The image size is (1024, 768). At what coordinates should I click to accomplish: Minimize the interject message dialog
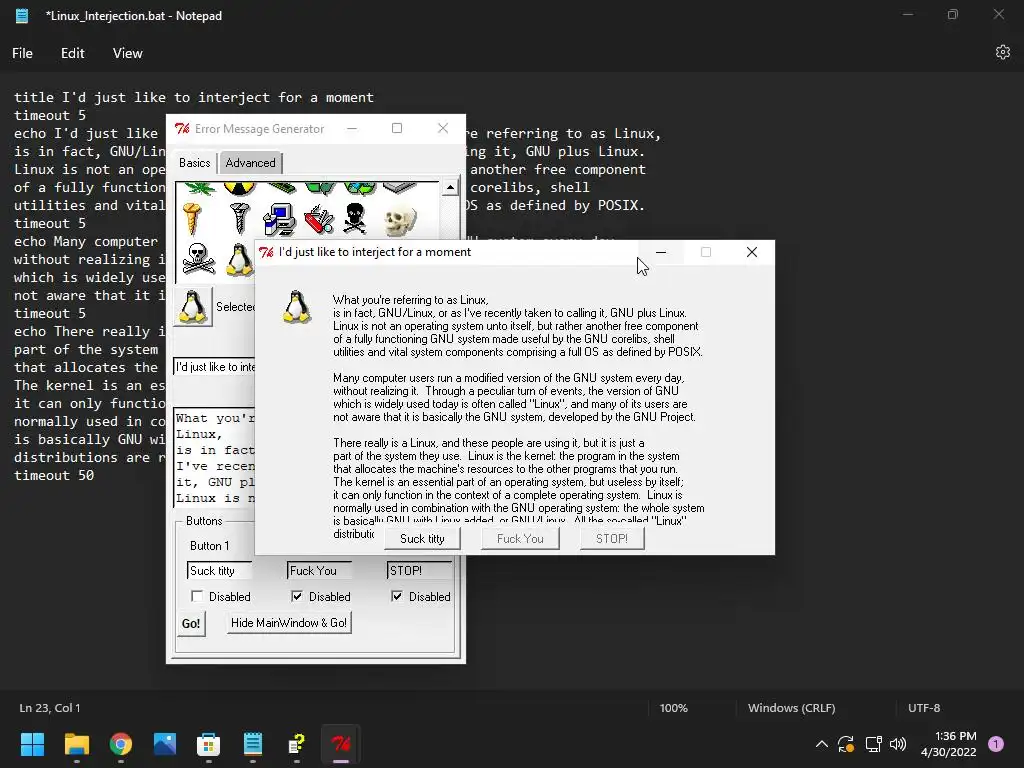click(661, 252)
